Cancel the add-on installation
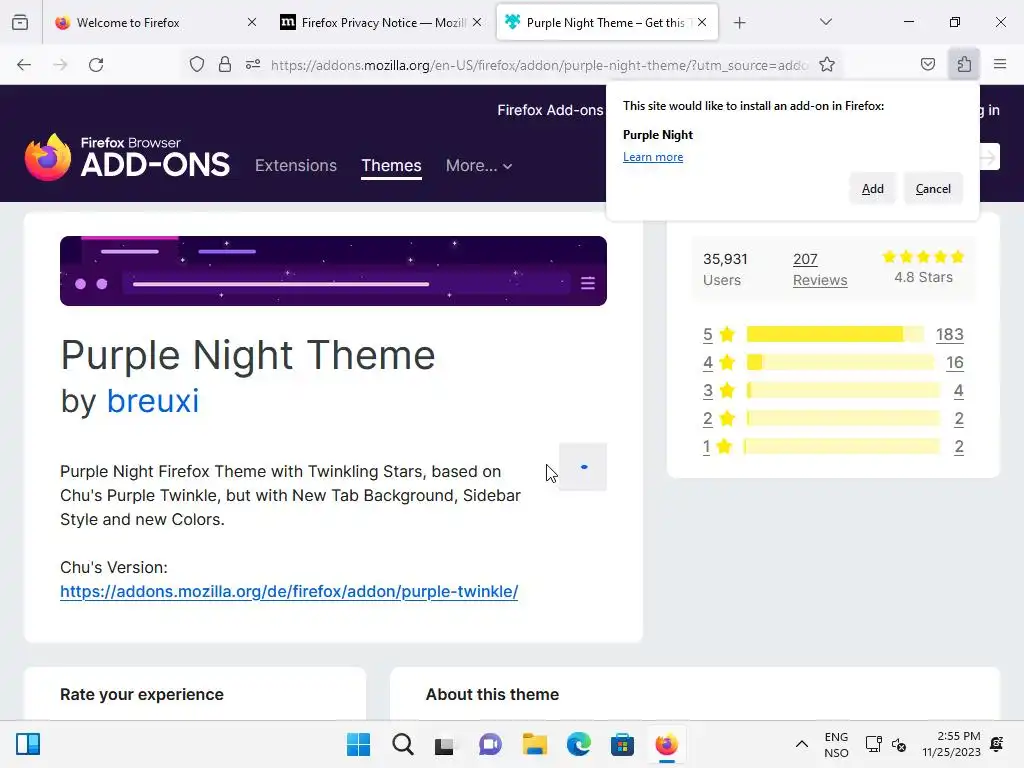The height and width of the screenshot is (768, 1024). tap(933, 189)
